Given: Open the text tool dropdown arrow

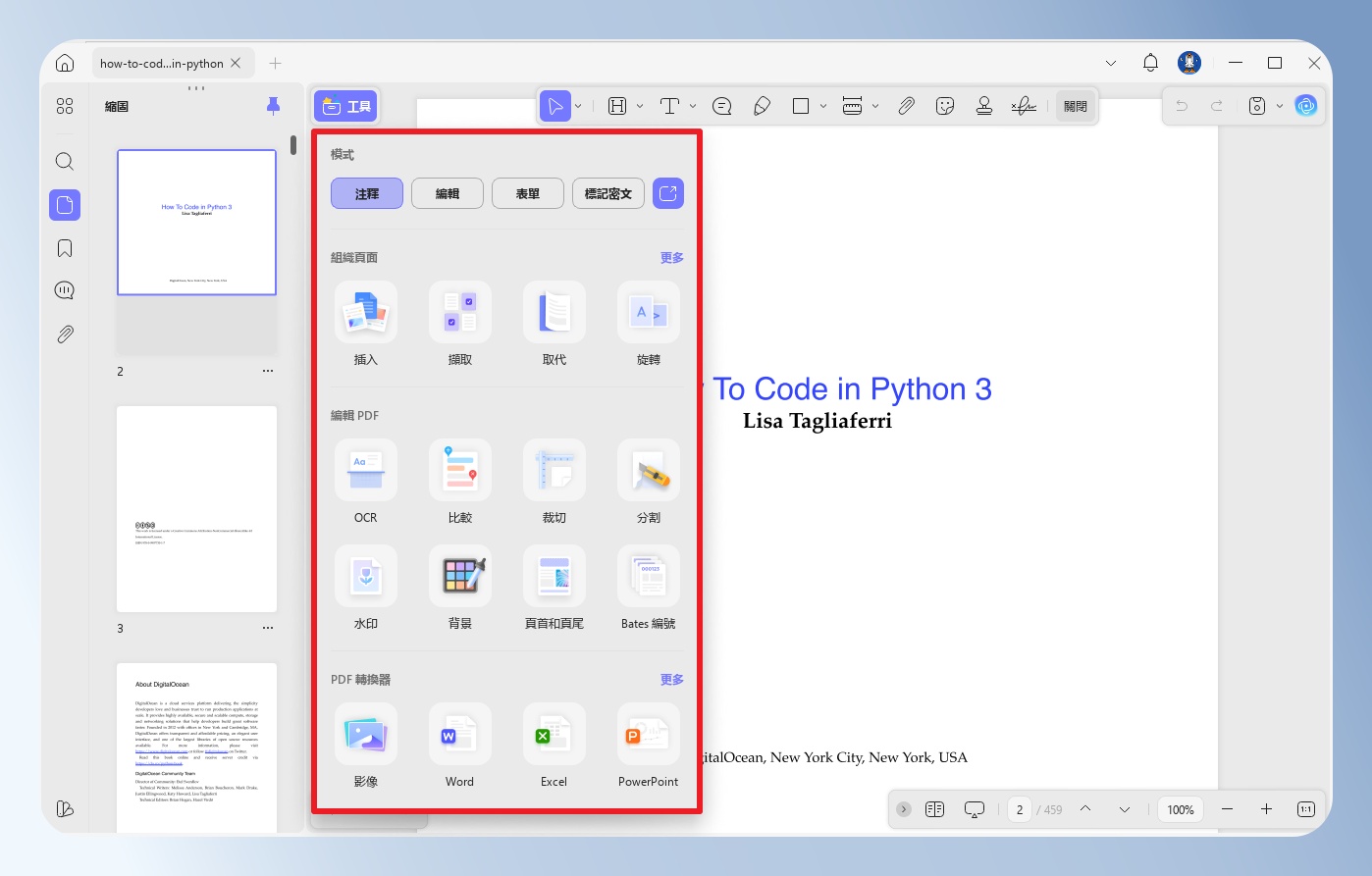Looking at the screenshot, I should click(693, 106).
